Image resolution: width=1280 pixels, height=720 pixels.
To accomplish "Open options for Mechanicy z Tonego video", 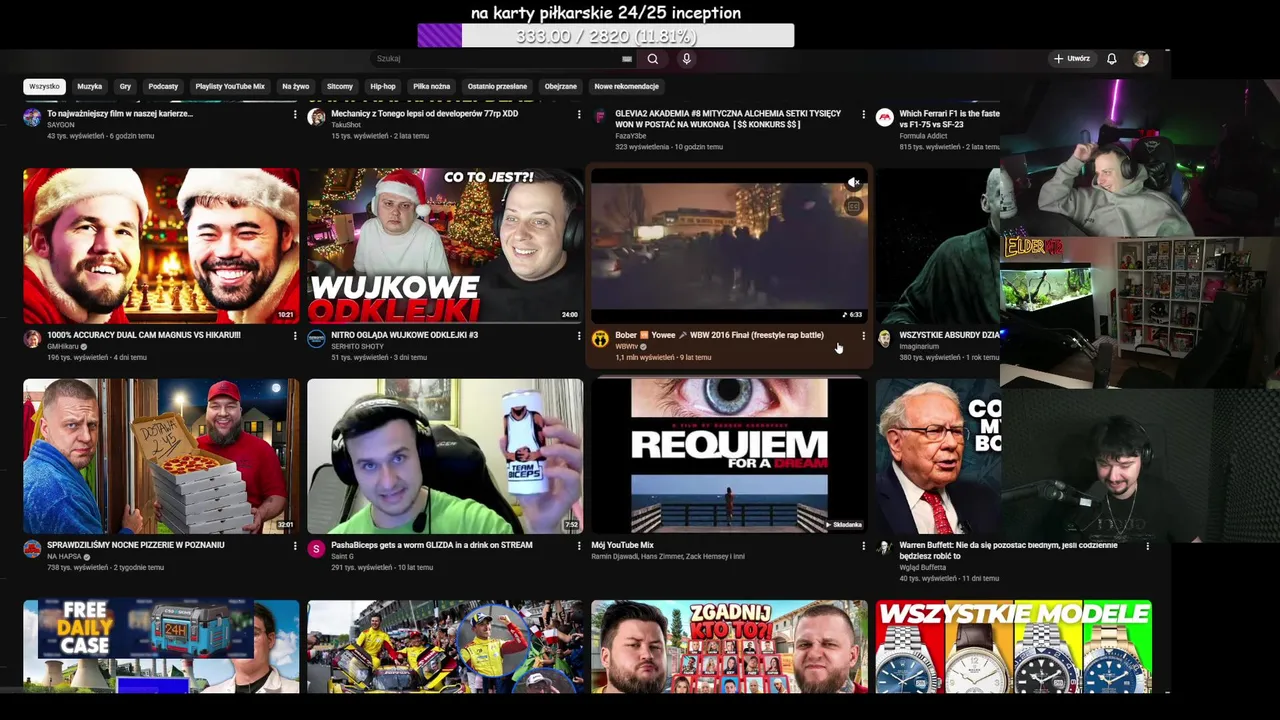I will pyautogui.click(x=579, y=115).
